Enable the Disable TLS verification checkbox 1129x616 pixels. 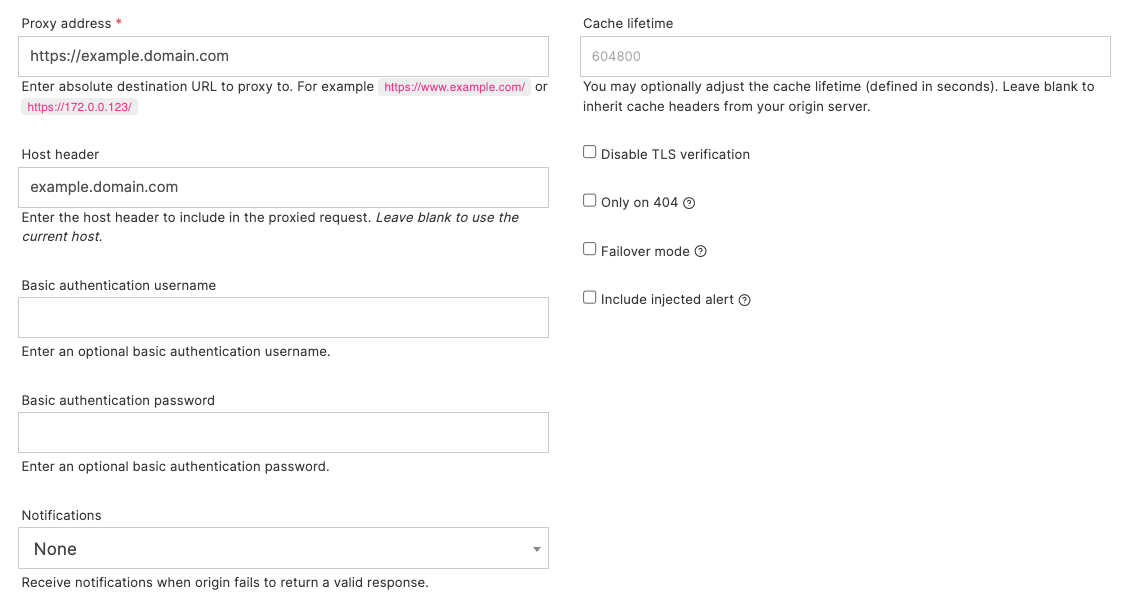click(590, 152)
